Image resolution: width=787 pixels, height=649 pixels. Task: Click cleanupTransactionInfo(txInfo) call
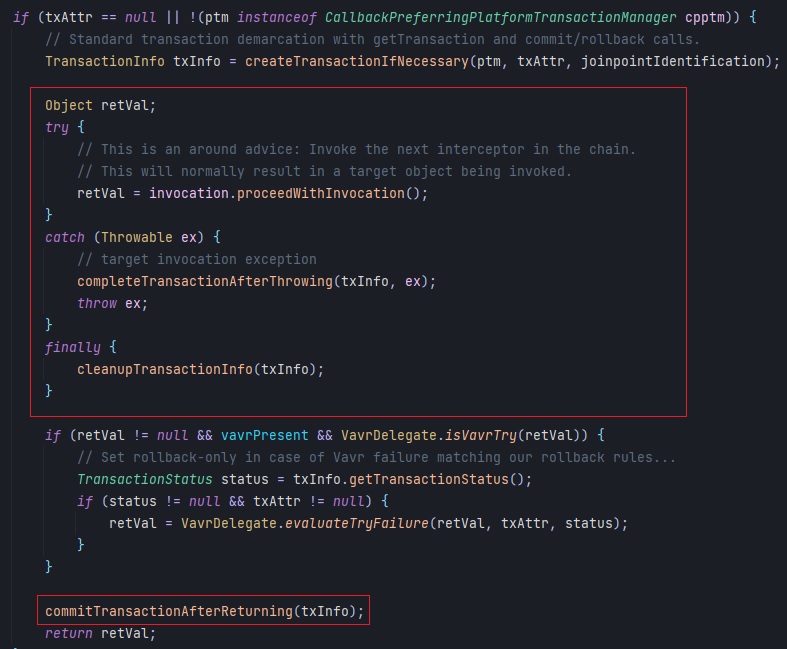200,369
